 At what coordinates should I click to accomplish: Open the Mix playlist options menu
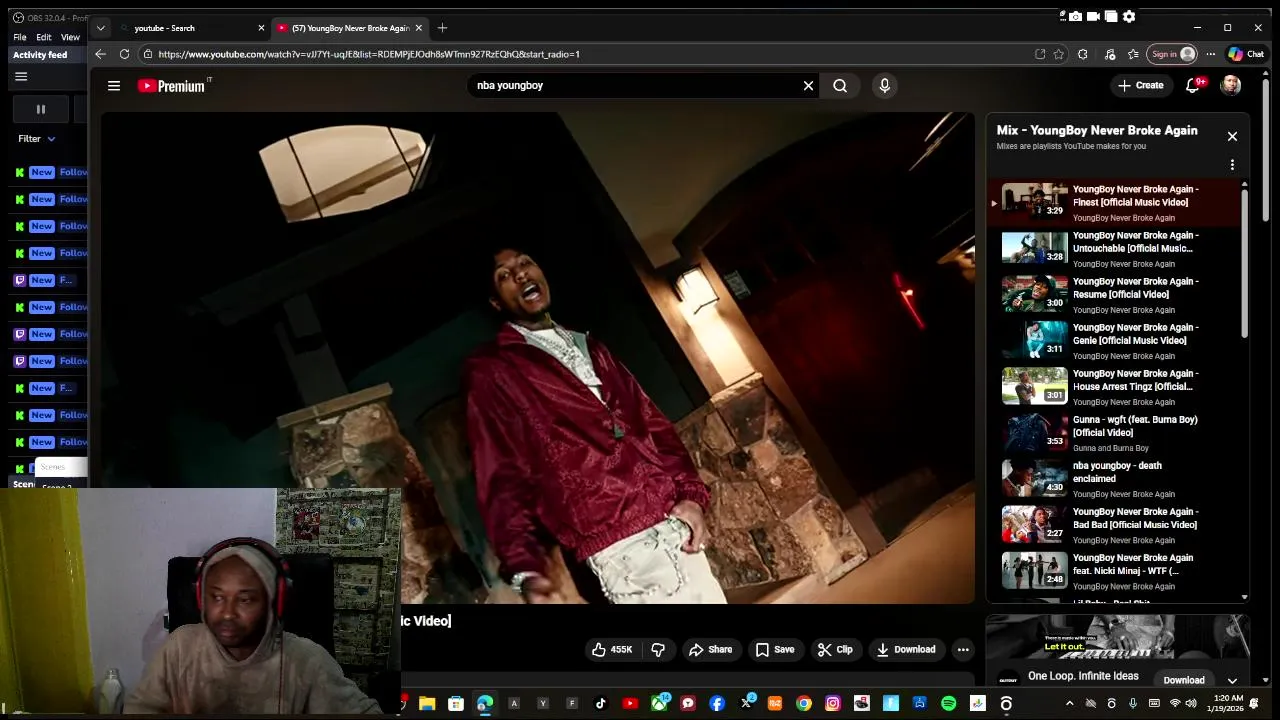click(1232, 165)
